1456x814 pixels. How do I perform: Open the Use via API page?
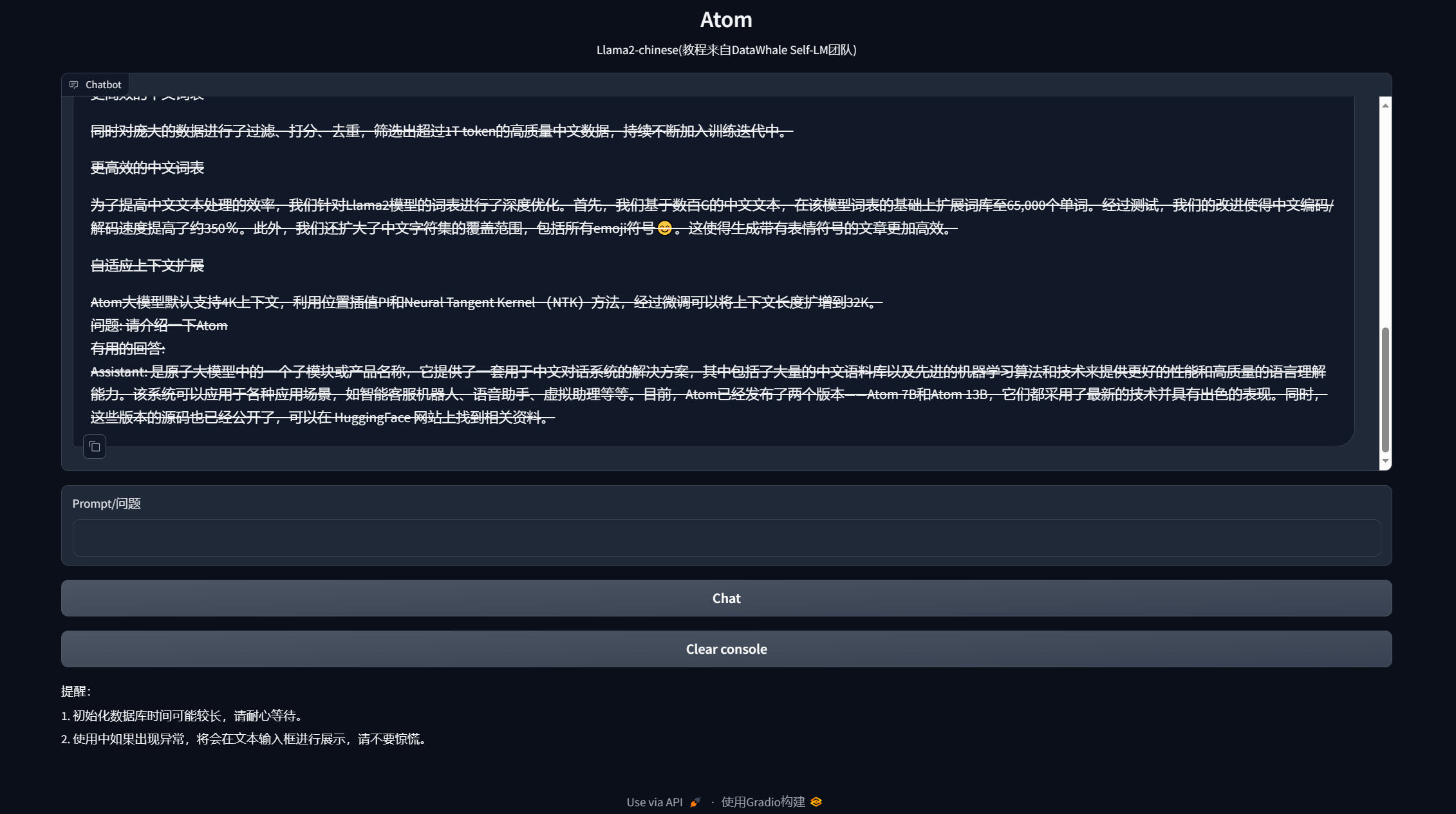click(x=655, y=802)
